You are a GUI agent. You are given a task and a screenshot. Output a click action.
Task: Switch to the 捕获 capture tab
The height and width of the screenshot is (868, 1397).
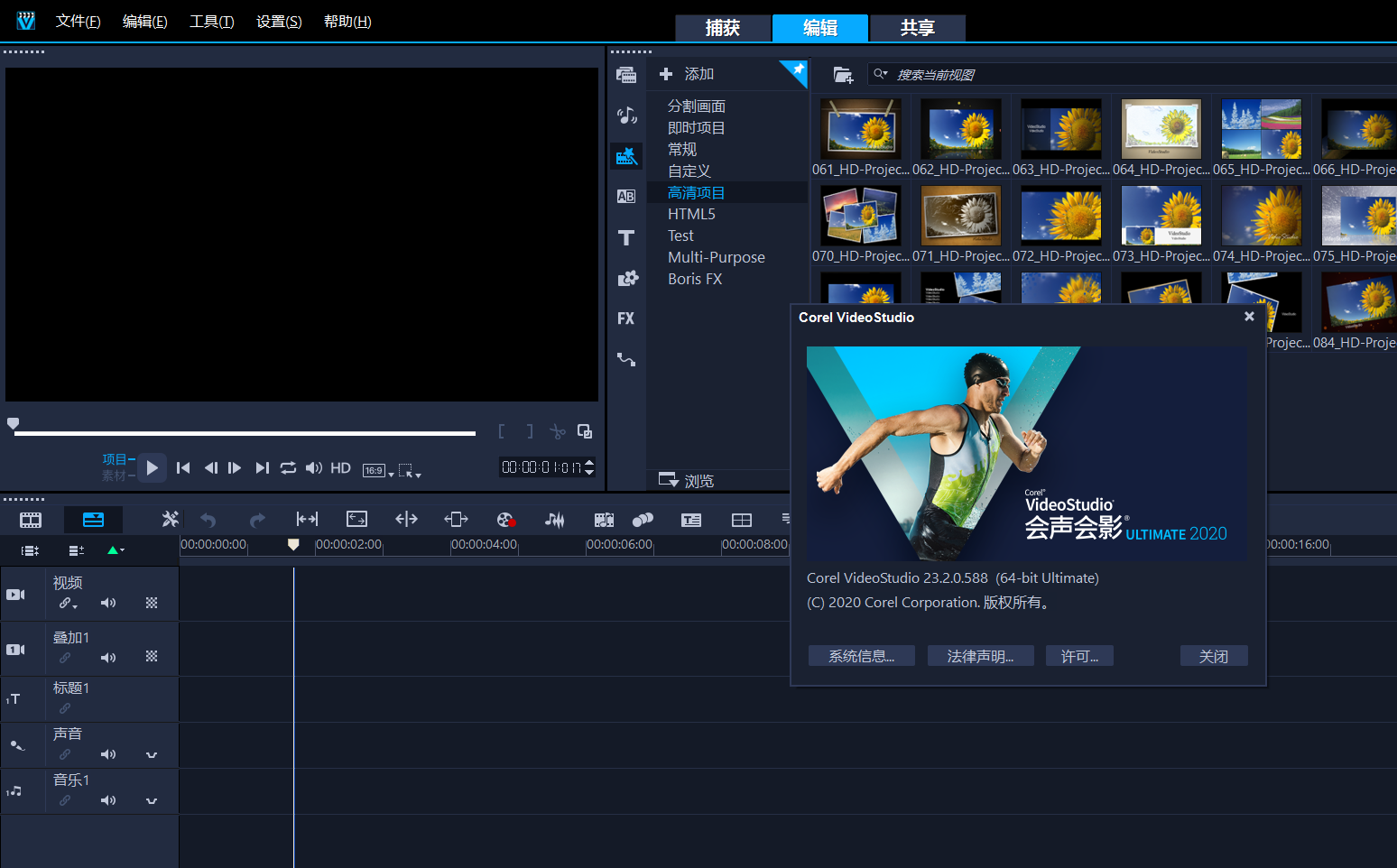coord(723,28)
